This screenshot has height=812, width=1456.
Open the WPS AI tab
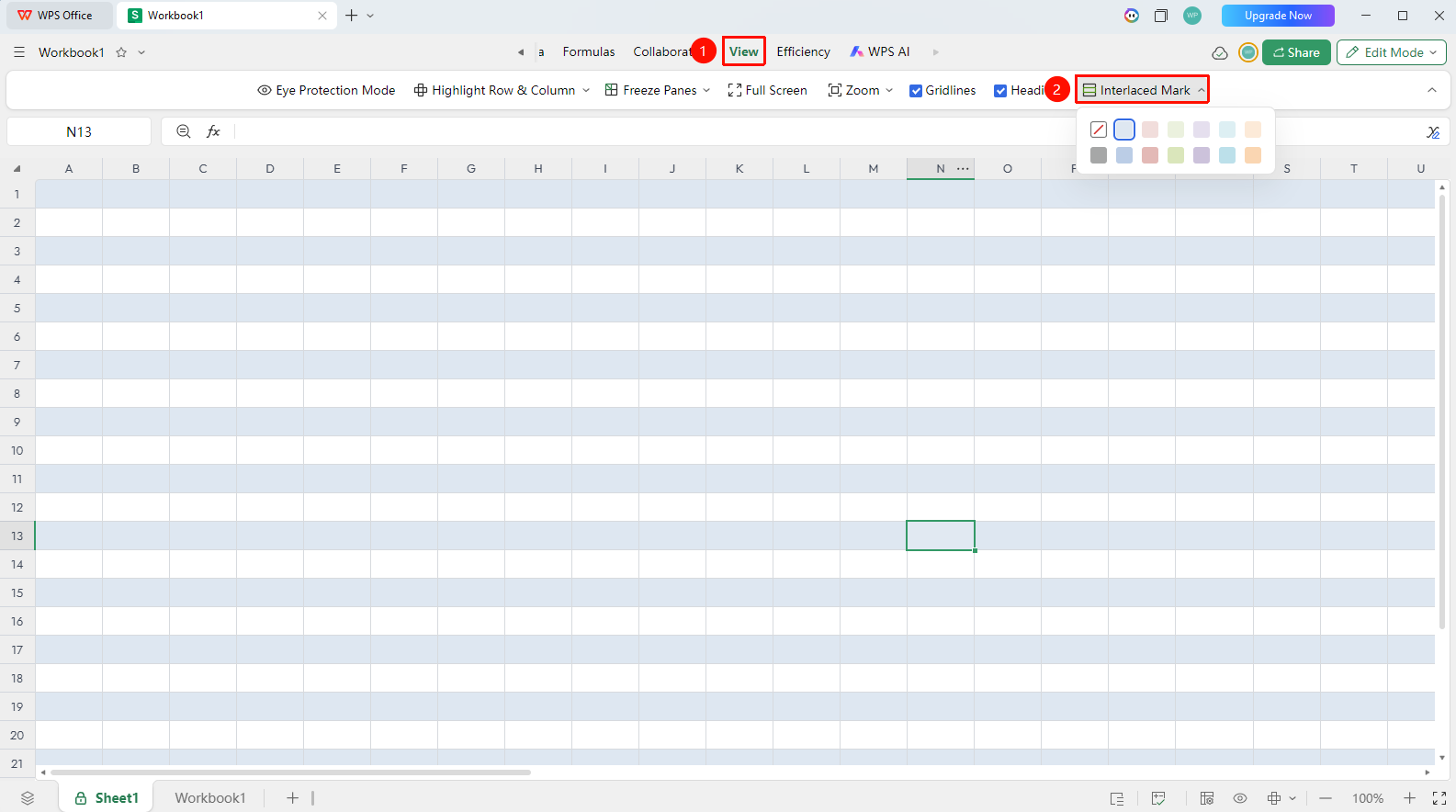coord(880,51)
